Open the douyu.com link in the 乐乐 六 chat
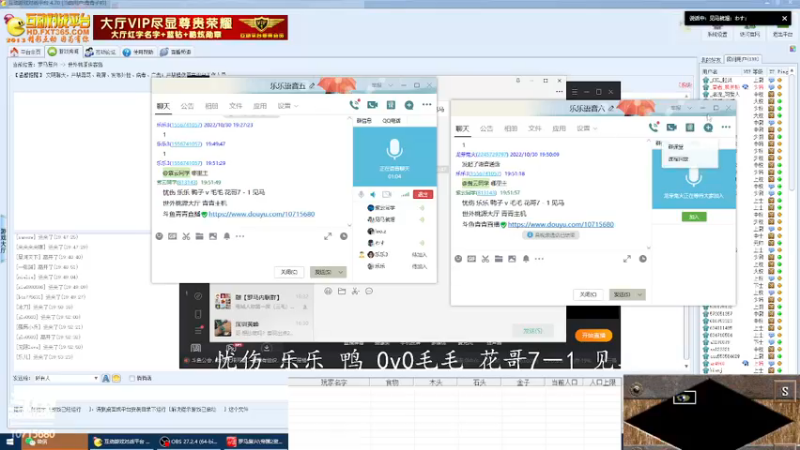Viewport: 800px width, 450px height. (x=561, y=224)
